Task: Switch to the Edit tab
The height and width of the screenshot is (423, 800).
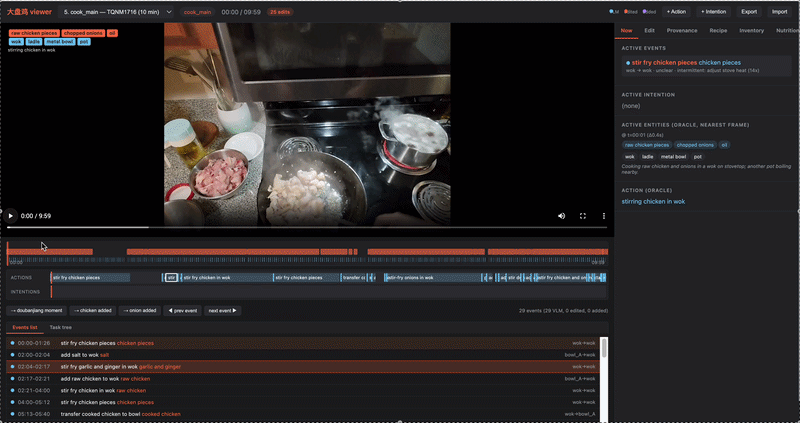Action: 649,31
